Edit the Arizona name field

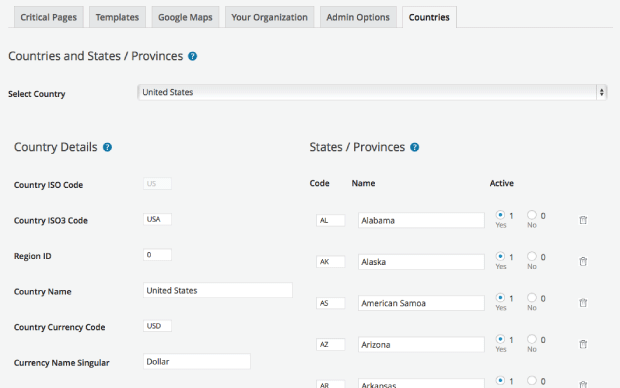coord(421,344)
